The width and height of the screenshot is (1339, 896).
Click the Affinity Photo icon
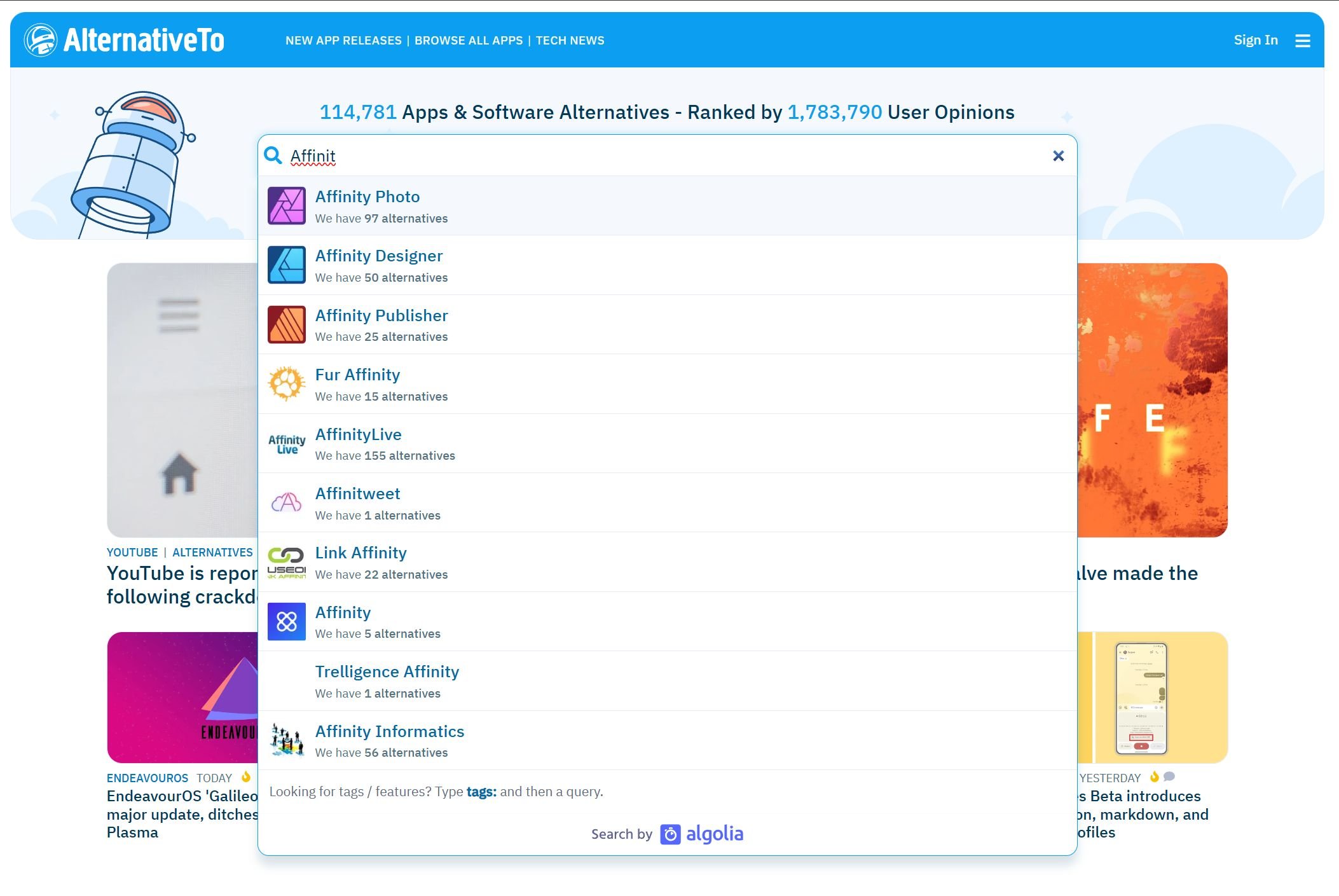pos(286,206)
